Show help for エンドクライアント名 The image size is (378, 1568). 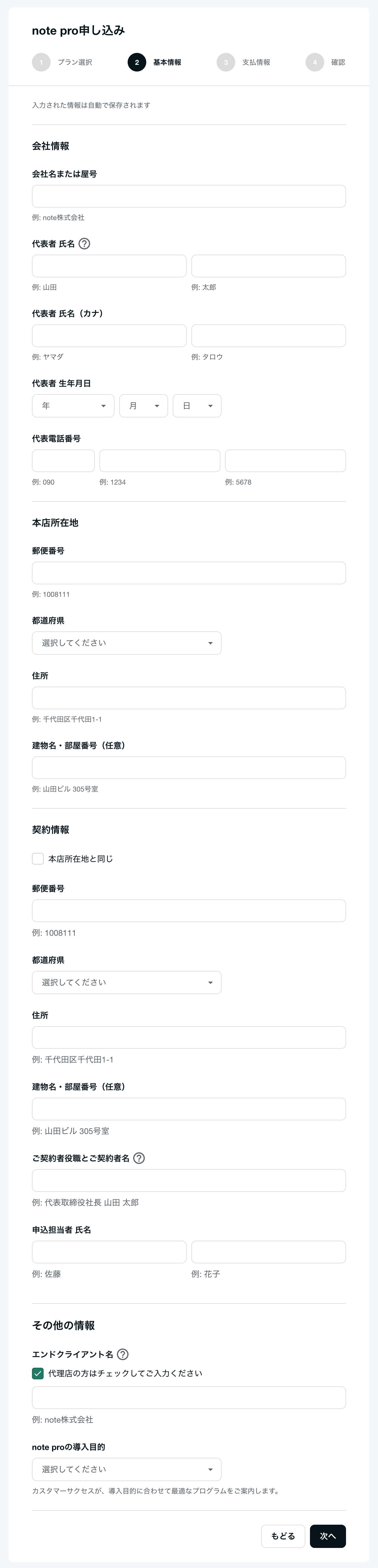coord(122,1354)
